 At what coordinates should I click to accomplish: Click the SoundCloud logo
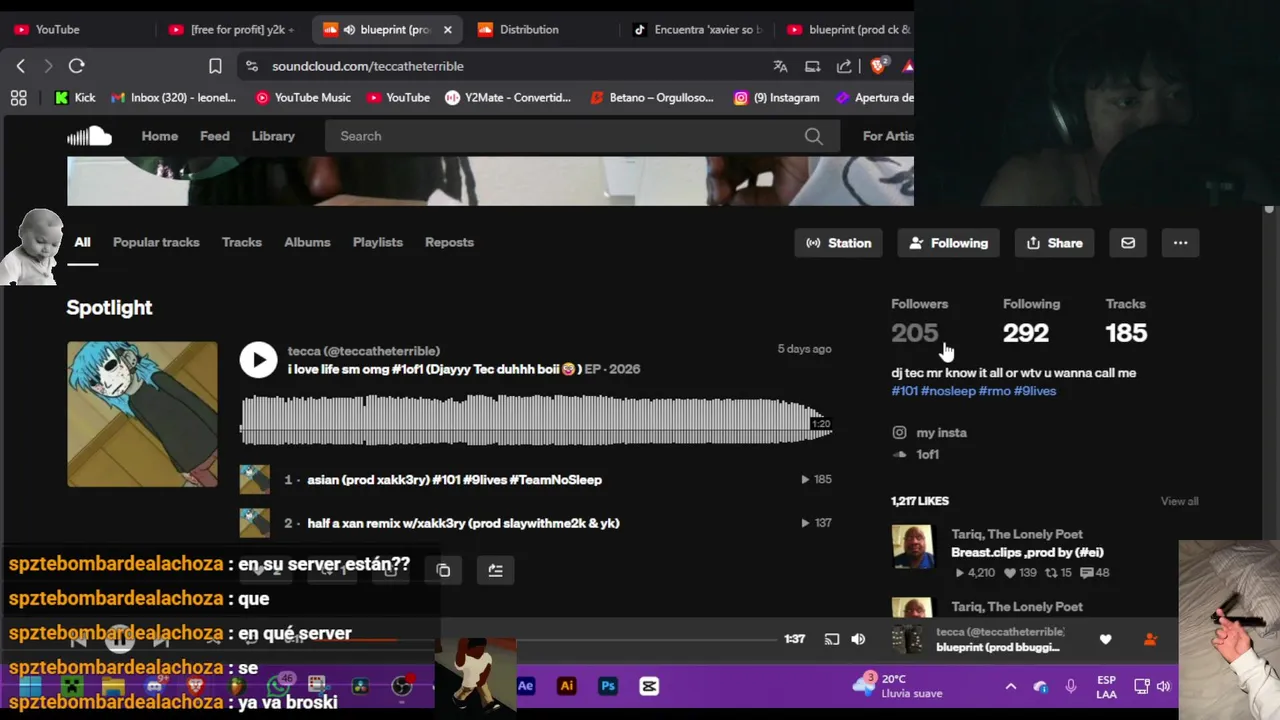pyautogui.click(x=89, y=136)
